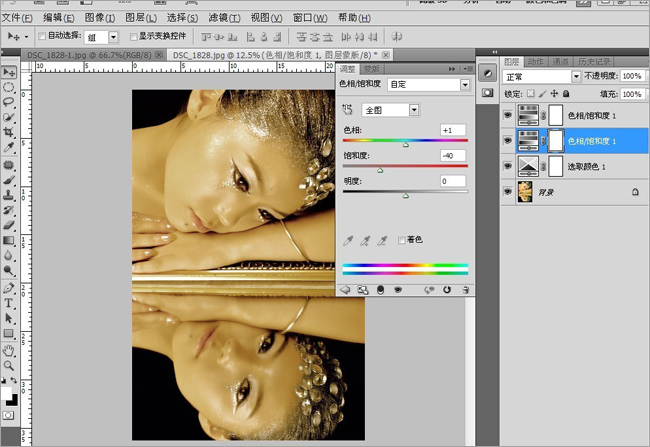The image size is (650, 447).
Task: Click the auto-align layers icon in the options bar
Action: point(397,36)
